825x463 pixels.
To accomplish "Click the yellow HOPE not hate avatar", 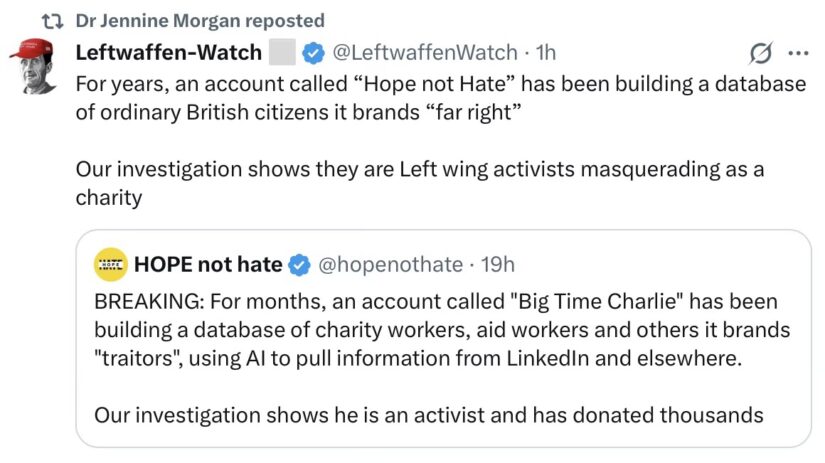I will [110, 264].
